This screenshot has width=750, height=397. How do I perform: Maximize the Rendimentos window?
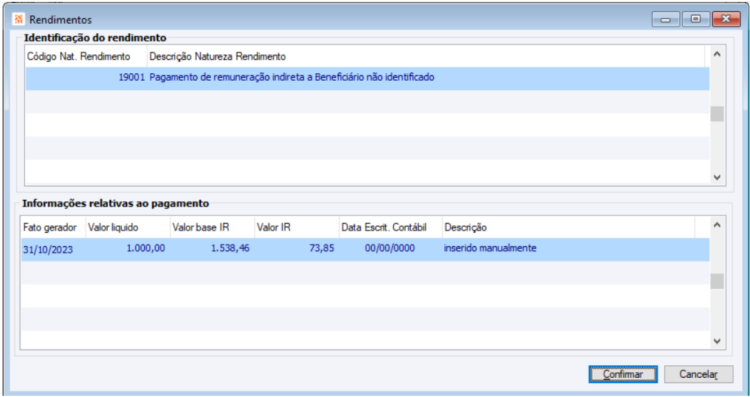click(696, 19)
